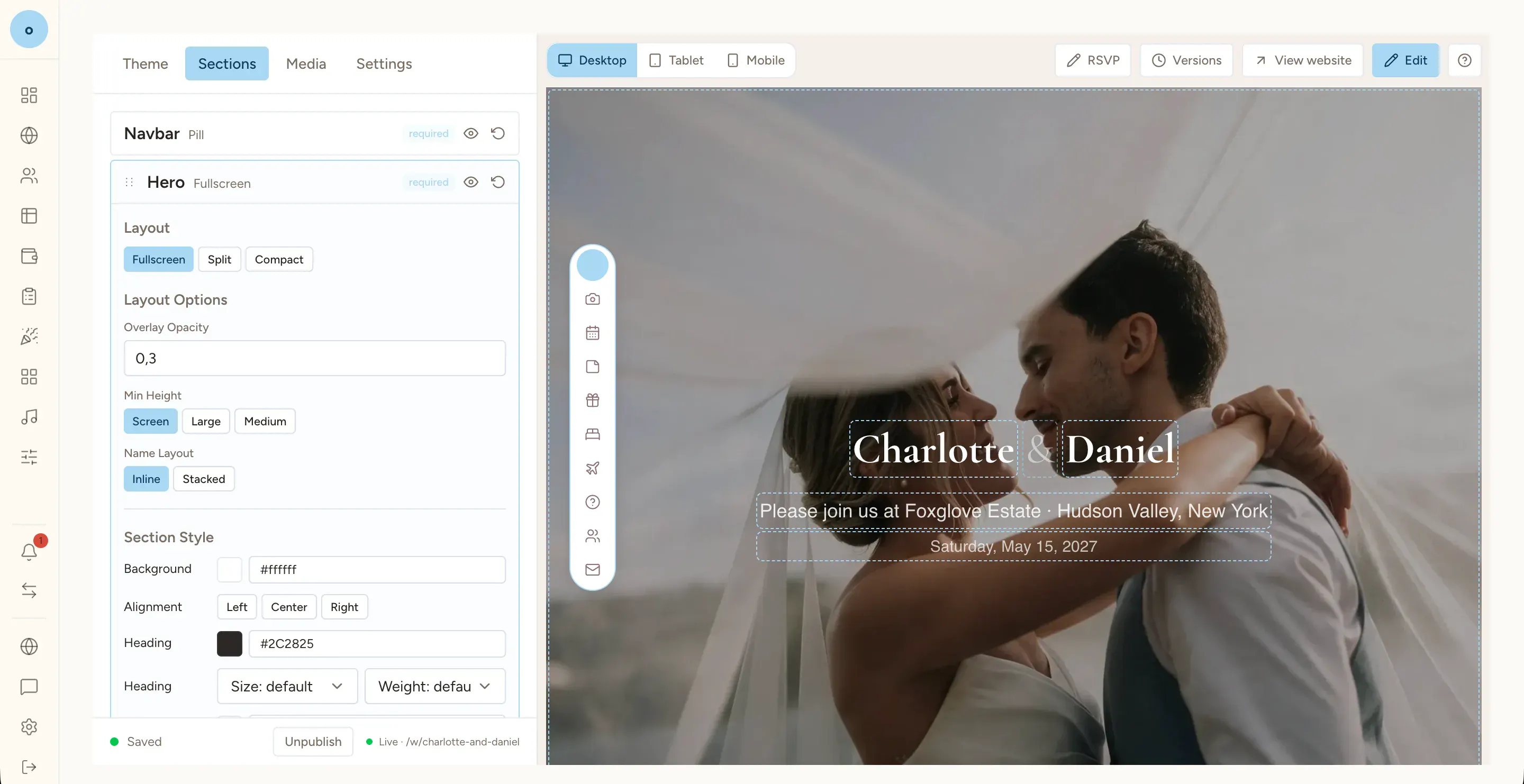
Task: Open the Versions history button
Action: click(1186, 60)
